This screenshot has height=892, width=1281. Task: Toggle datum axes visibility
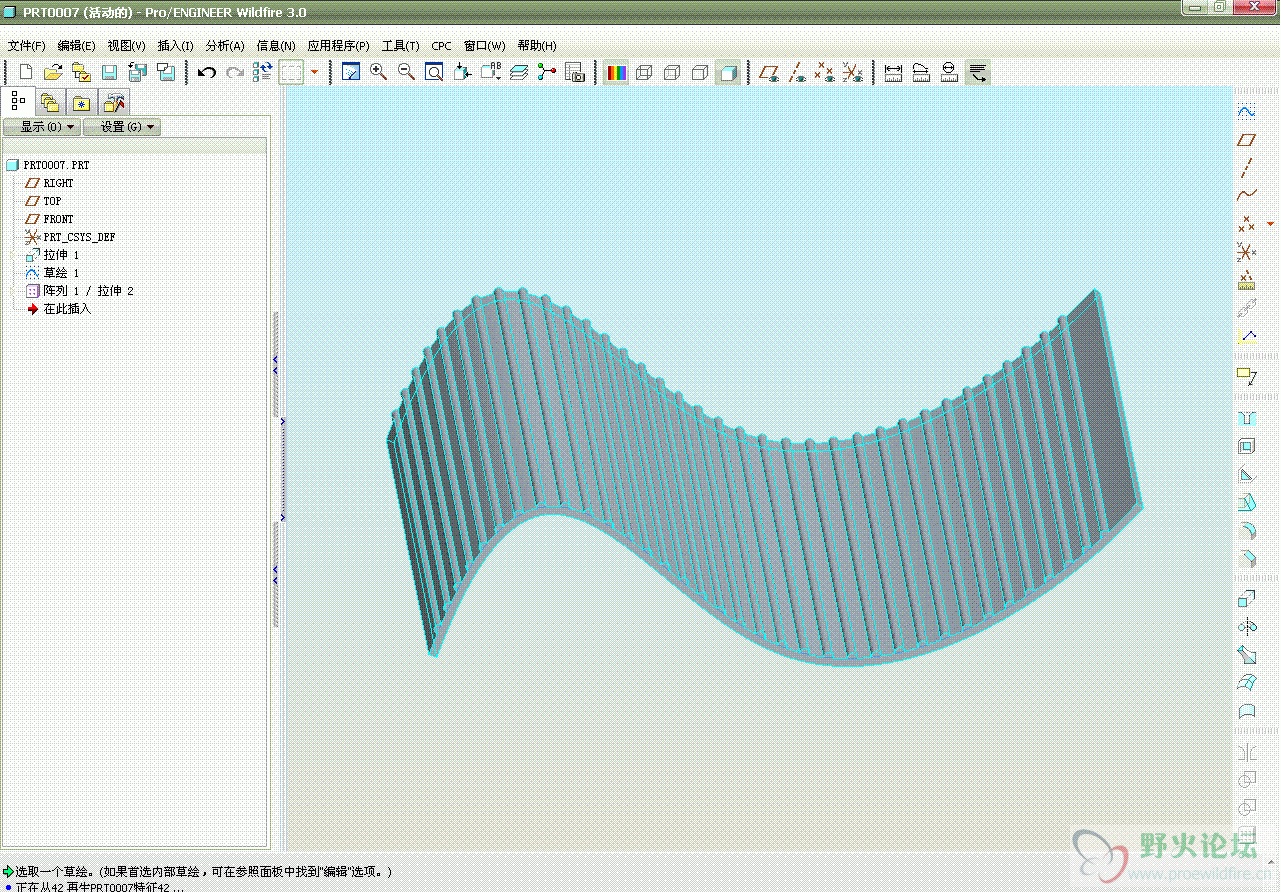pos(797,72)
